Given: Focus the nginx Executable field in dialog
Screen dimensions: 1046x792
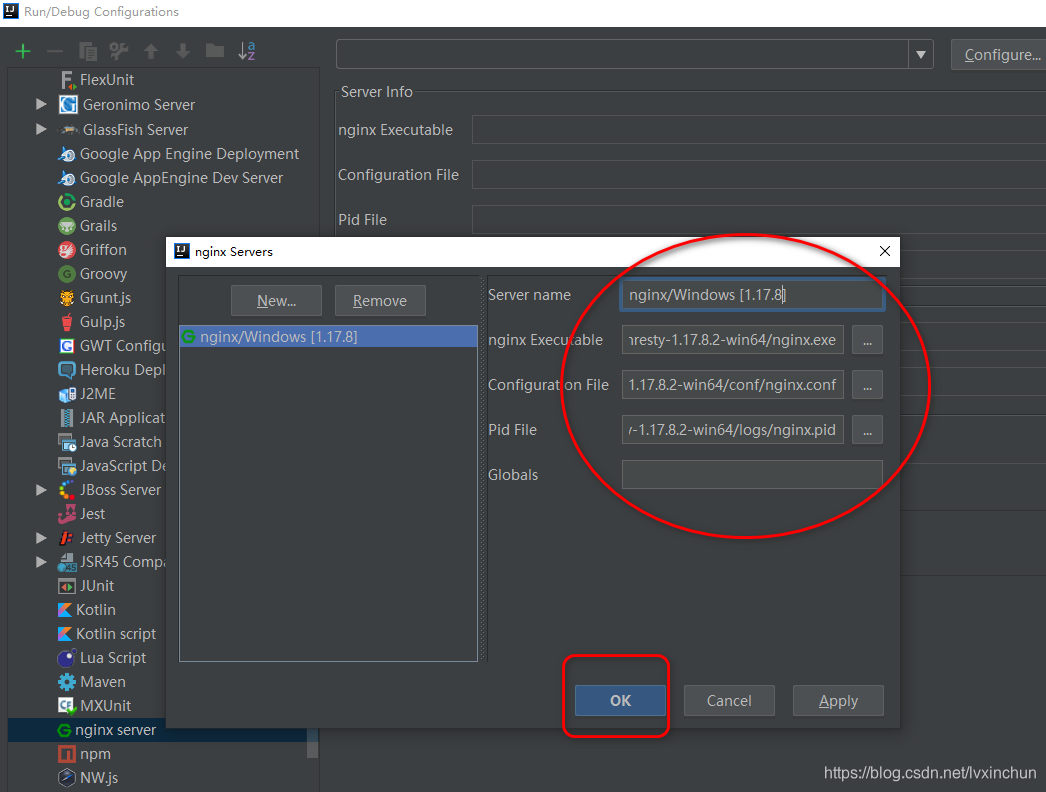Looking at the screenshot, I should (x=732, y=340).
